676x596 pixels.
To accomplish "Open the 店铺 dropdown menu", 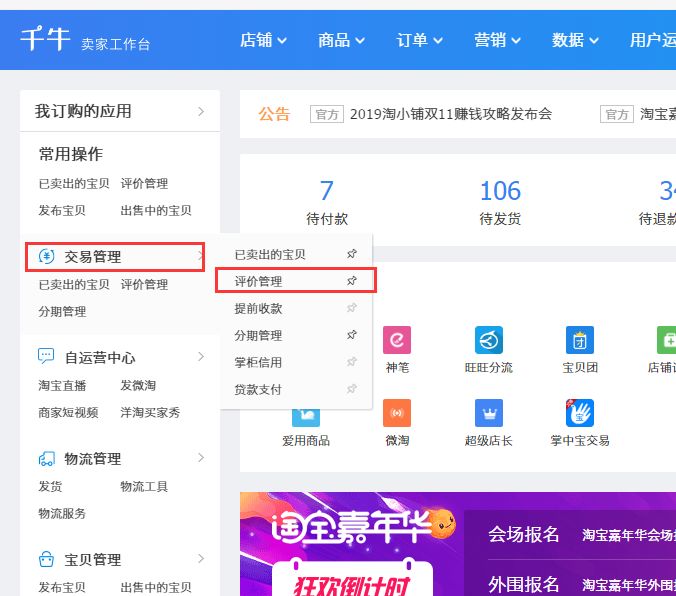I will [263, 40].
